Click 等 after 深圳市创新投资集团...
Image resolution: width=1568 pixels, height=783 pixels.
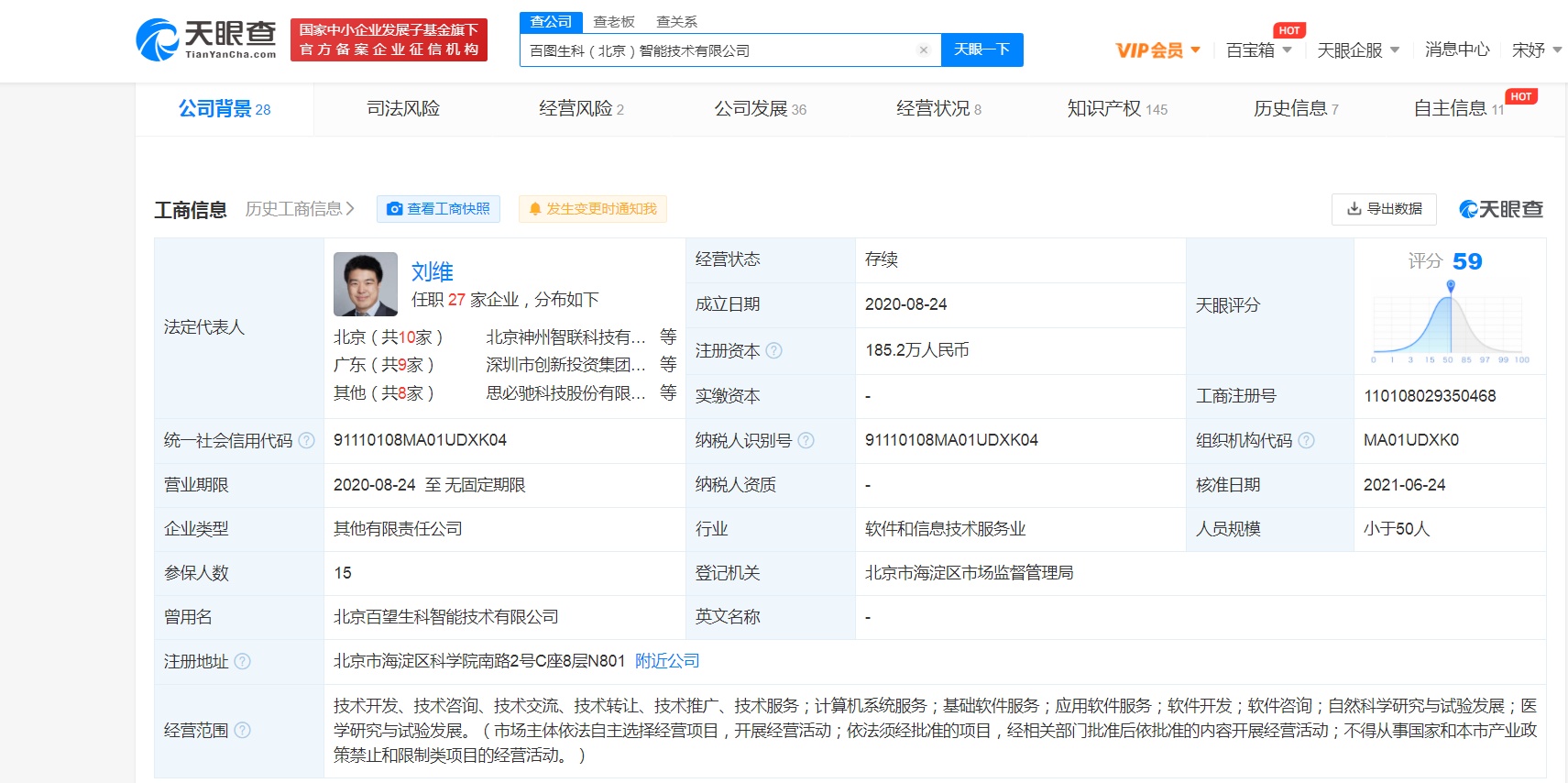668,364
